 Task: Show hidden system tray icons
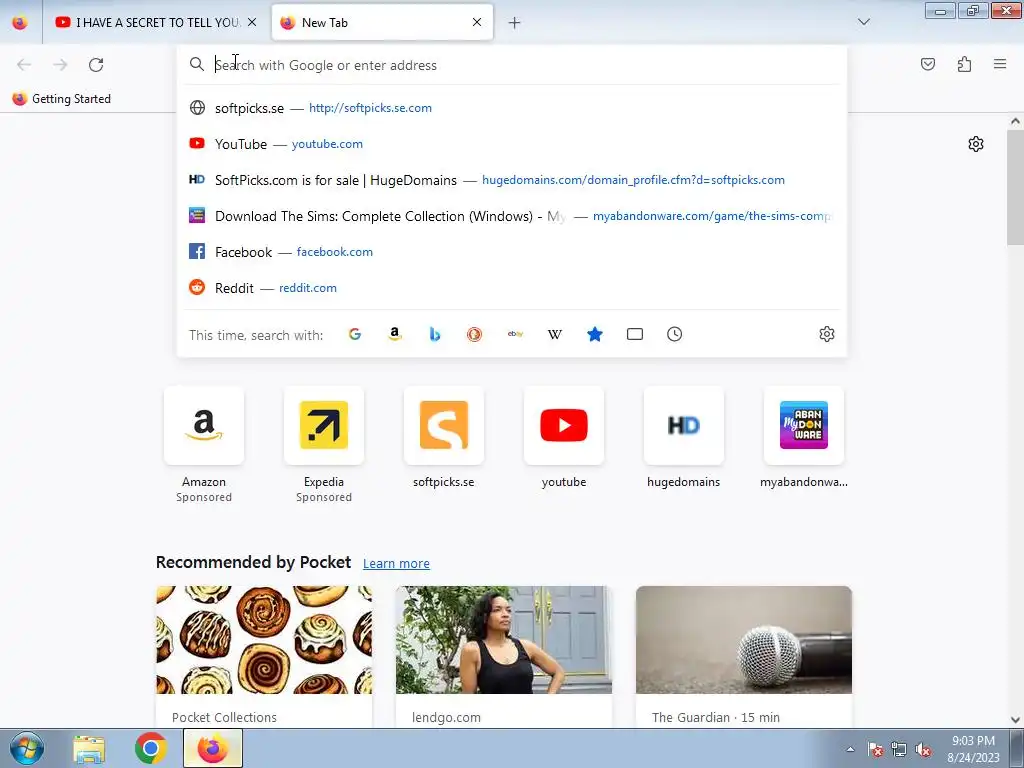(x=850, y=749)
